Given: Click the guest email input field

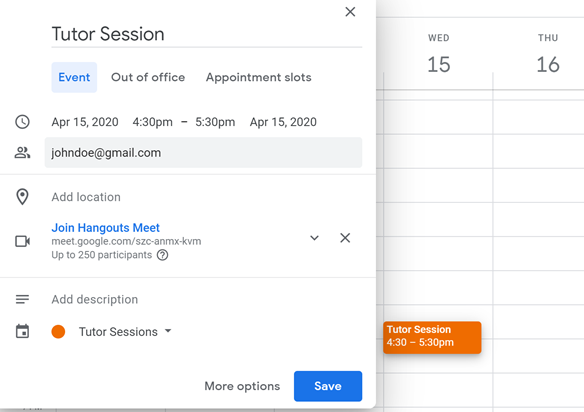Looking at the screenshot, I should coord(203,152).
